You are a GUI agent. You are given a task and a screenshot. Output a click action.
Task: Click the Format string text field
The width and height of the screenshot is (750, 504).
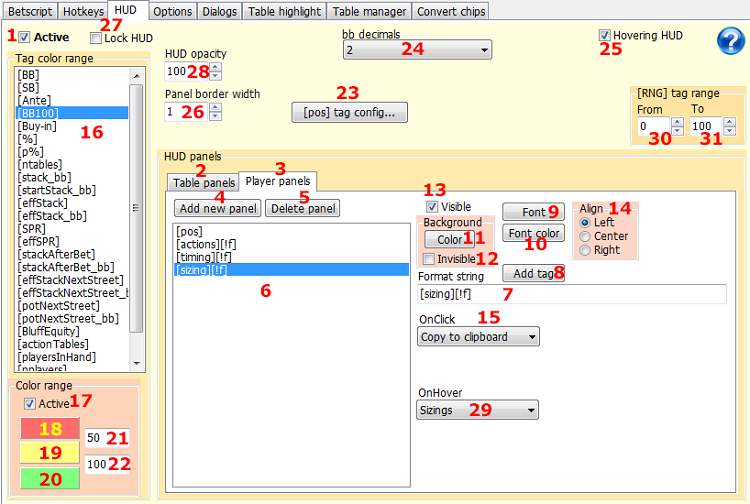(572, 294)
